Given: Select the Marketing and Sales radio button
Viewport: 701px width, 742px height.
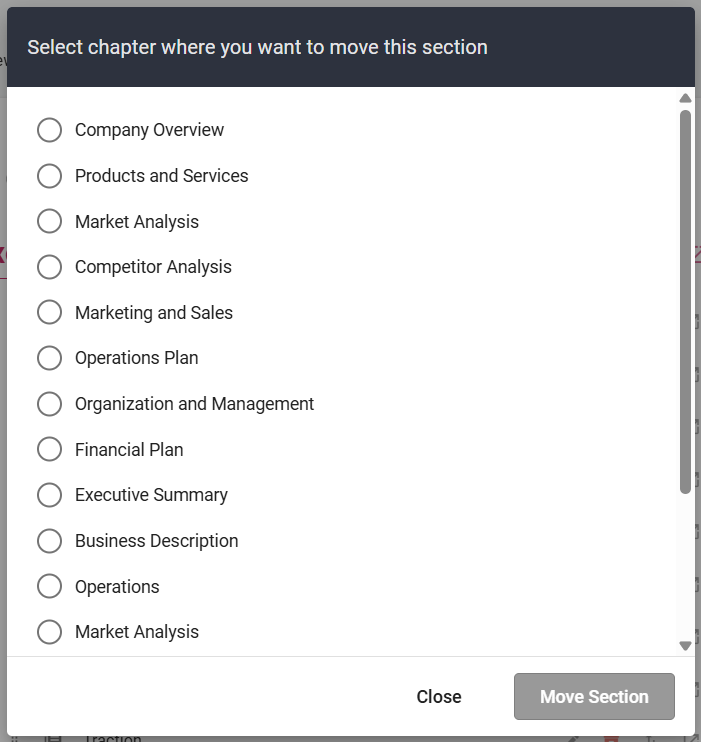Looking at the screenshot, I should point(49,313).
